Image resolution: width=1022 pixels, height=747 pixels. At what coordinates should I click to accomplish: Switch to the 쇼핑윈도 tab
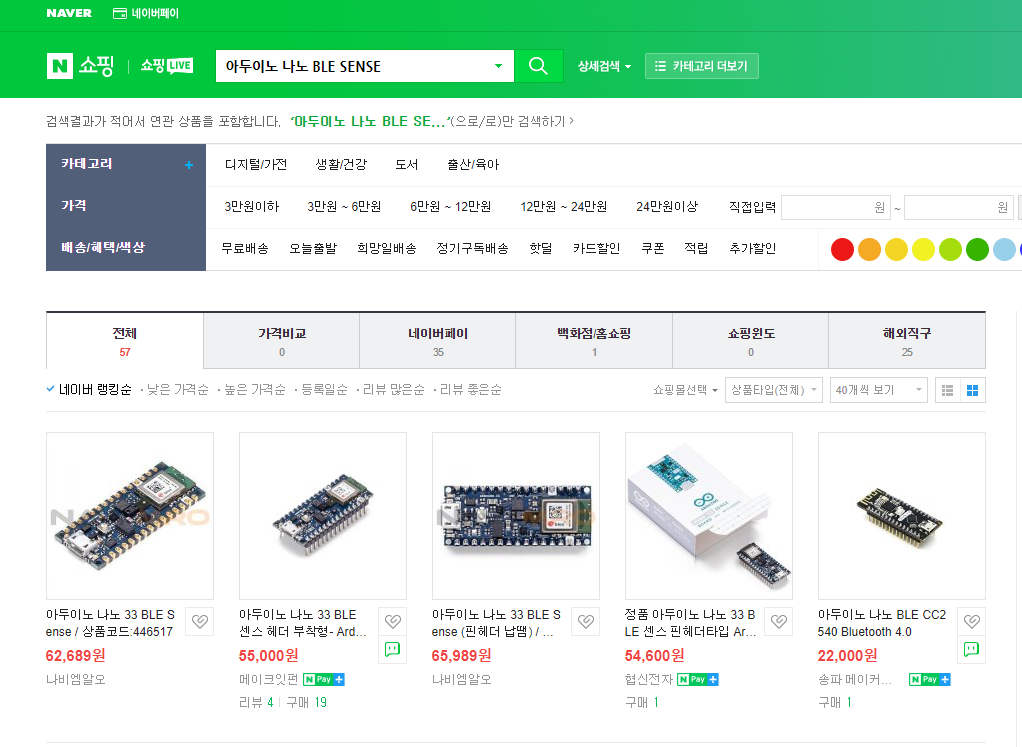[x=751, y=341]
